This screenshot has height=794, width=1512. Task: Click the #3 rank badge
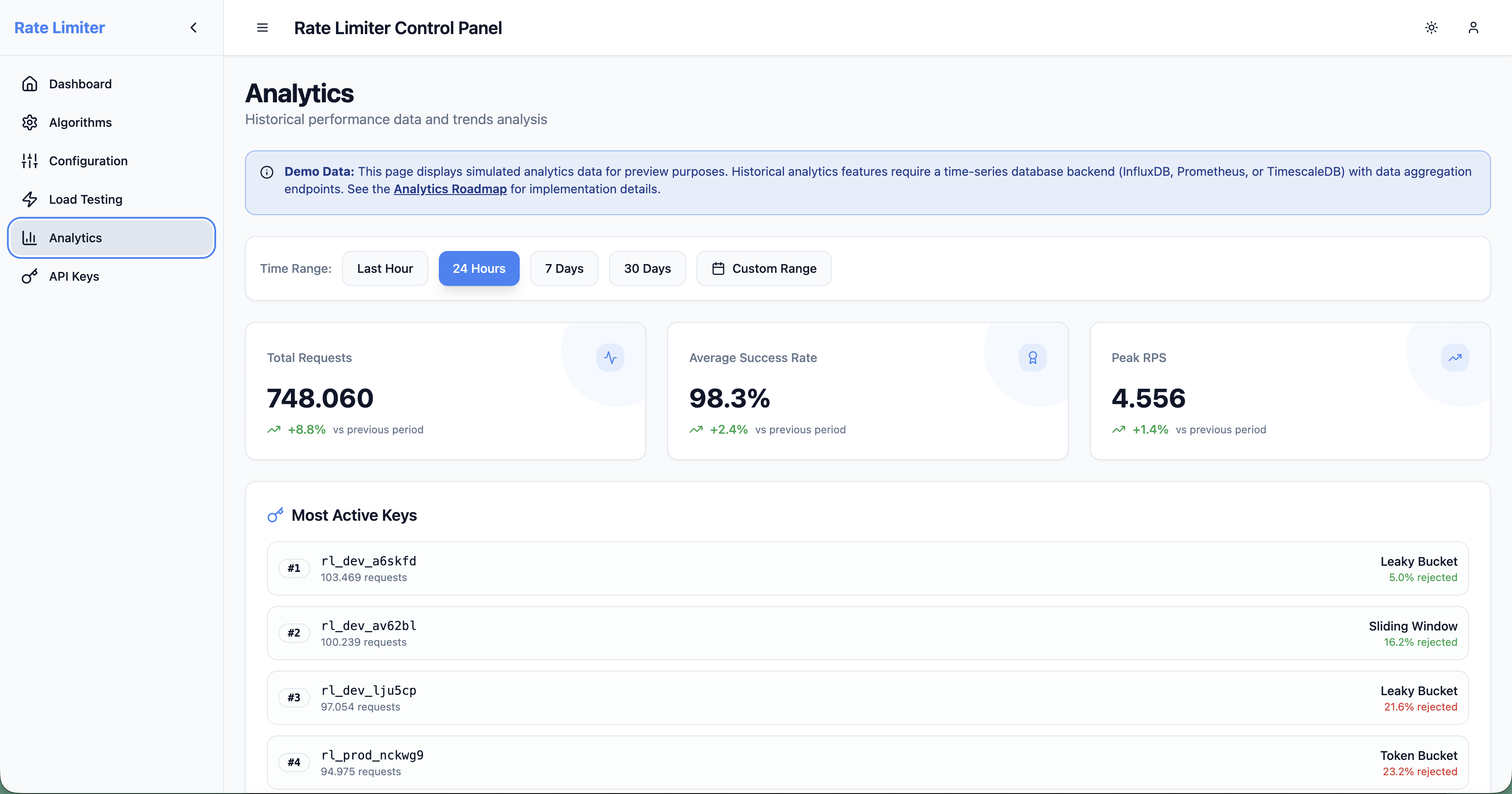tap(294, 698)
